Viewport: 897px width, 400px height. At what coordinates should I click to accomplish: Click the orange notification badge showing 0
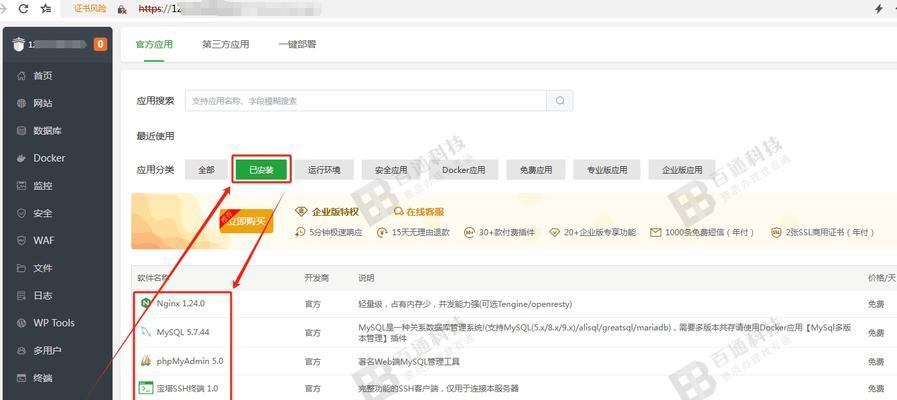tap(100, 44)
